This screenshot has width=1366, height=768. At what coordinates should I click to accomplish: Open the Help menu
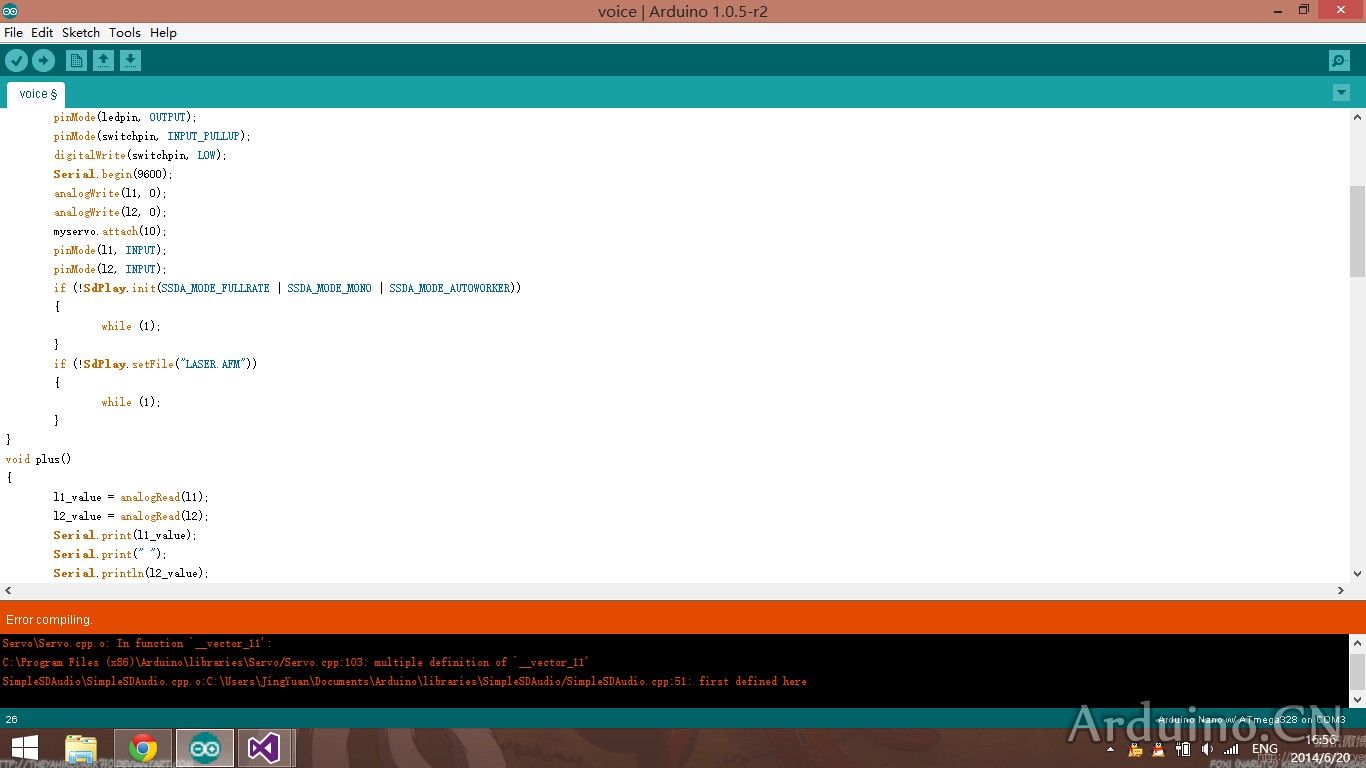point(163,32)
